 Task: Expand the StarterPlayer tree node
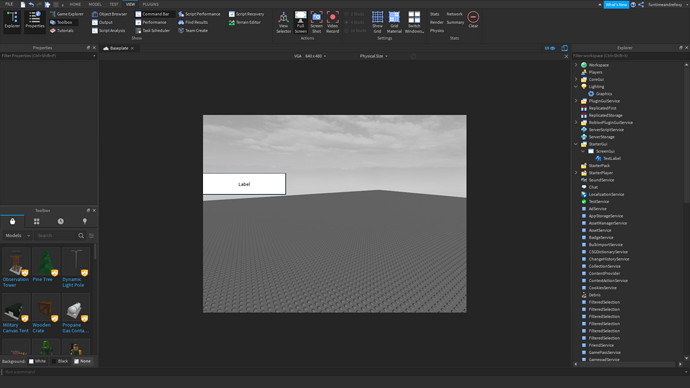coord(576,172)
